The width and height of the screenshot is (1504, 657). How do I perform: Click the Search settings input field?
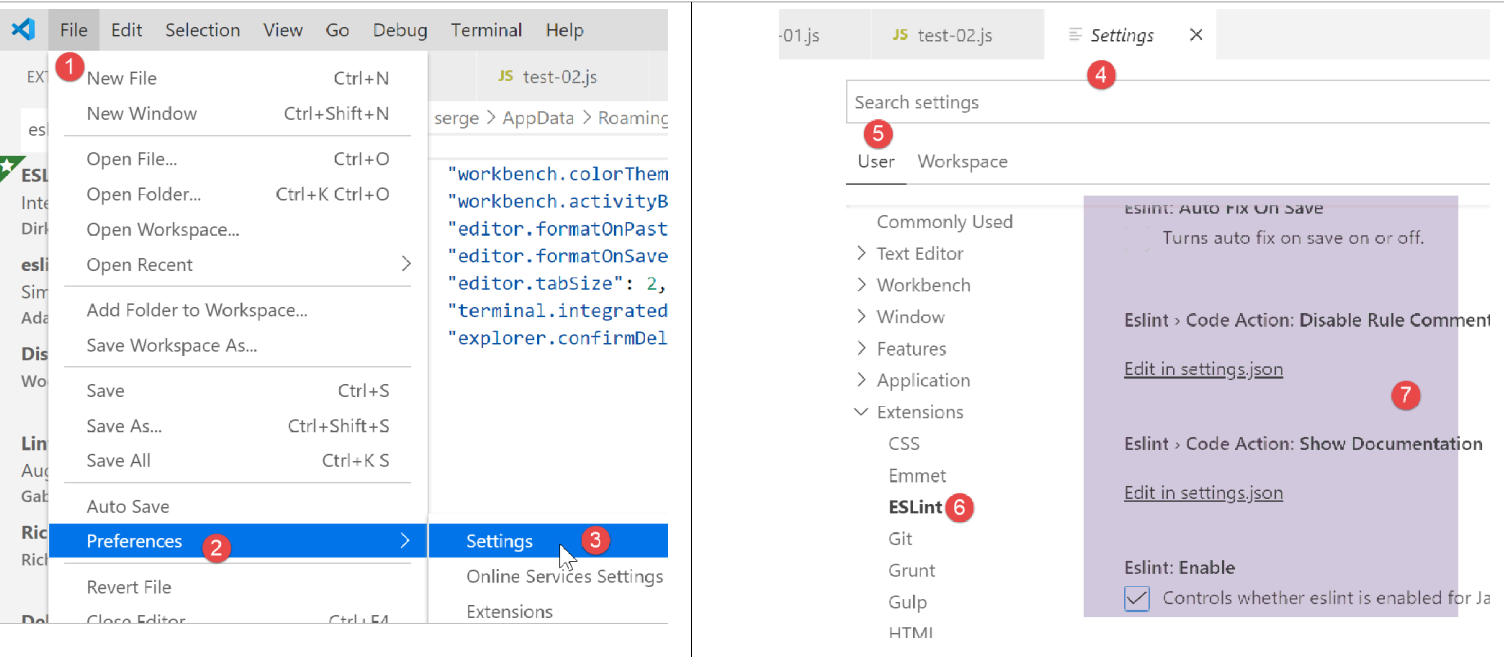(1160, 102)
